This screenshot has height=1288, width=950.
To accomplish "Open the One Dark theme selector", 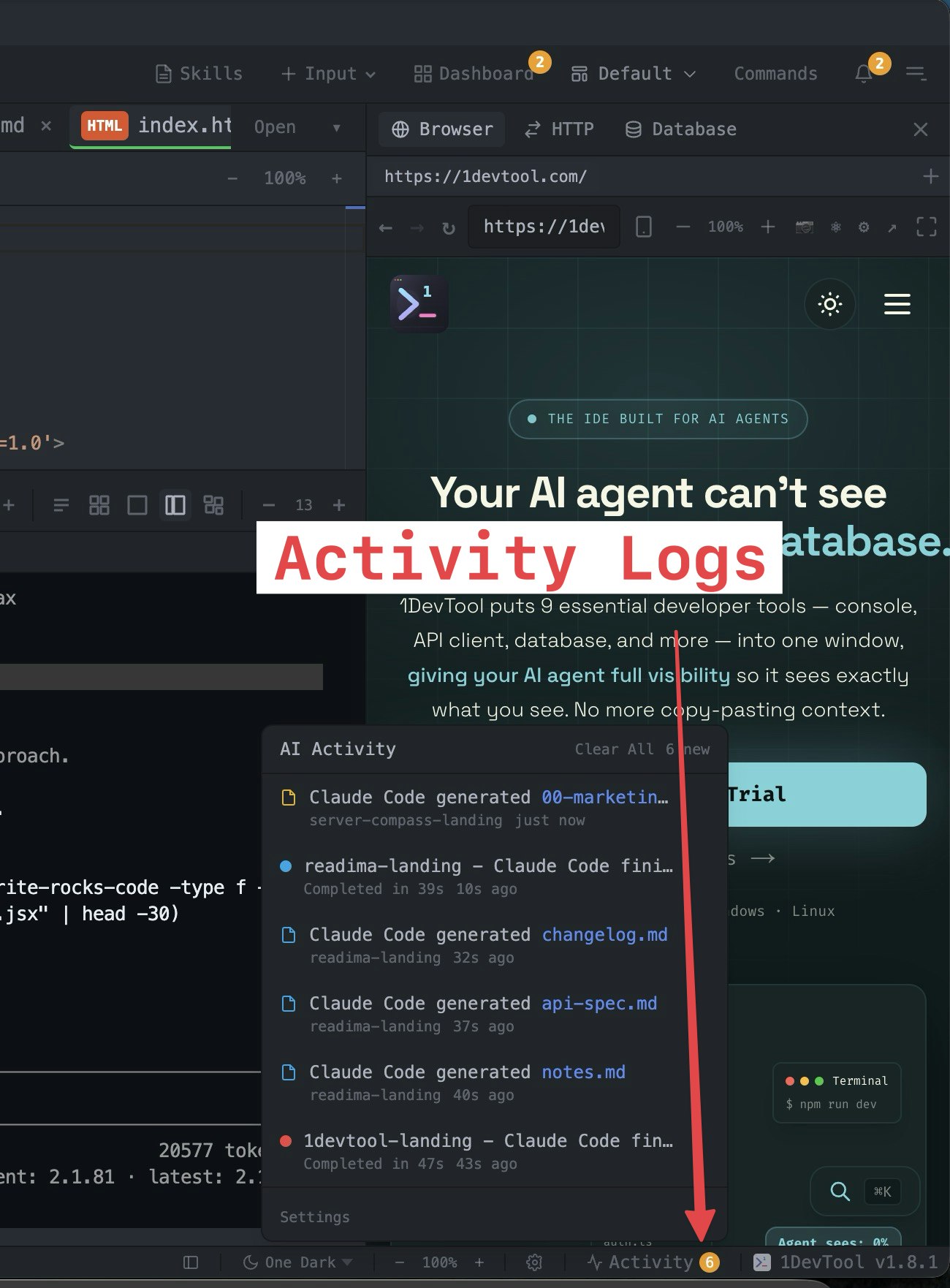I will pyautogui.click(x=298, y=1262).
